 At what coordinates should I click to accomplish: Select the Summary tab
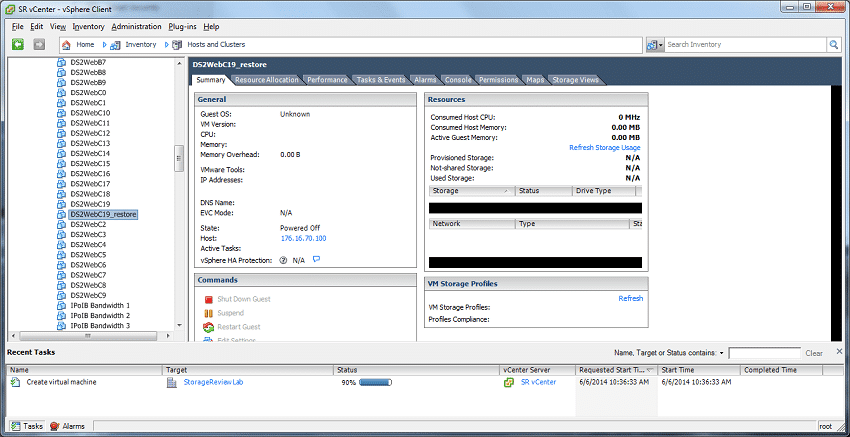(211, 80)
